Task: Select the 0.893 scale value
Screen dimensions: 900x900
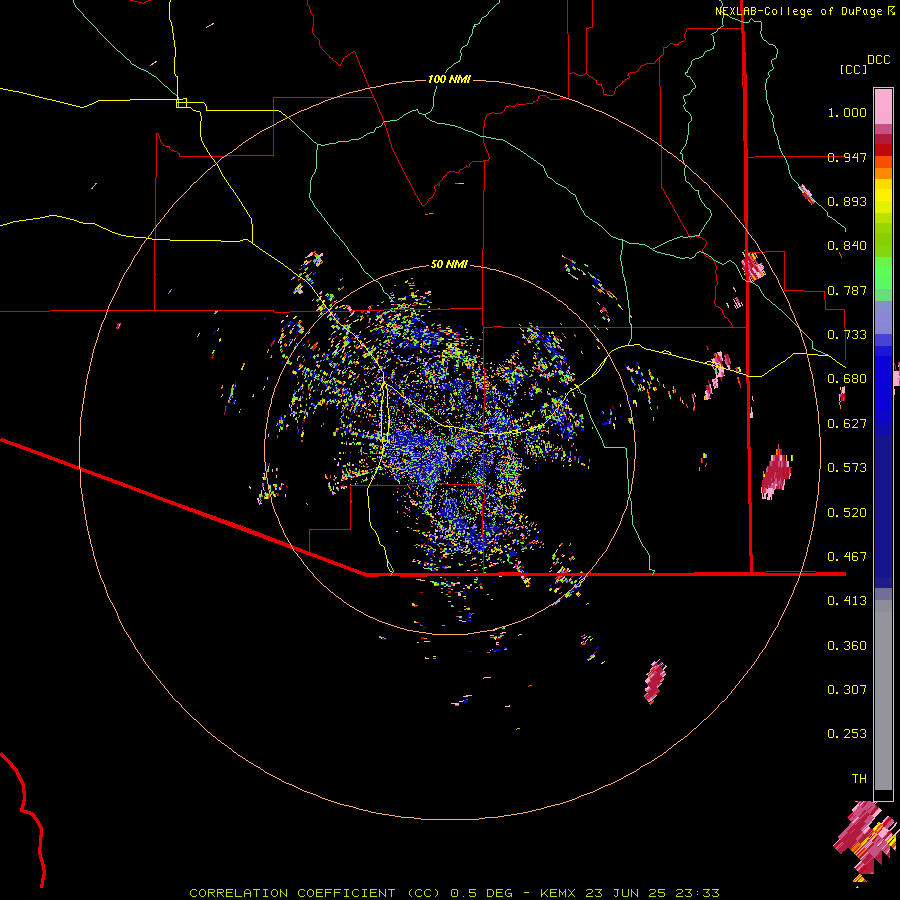Action: [847, 201]
